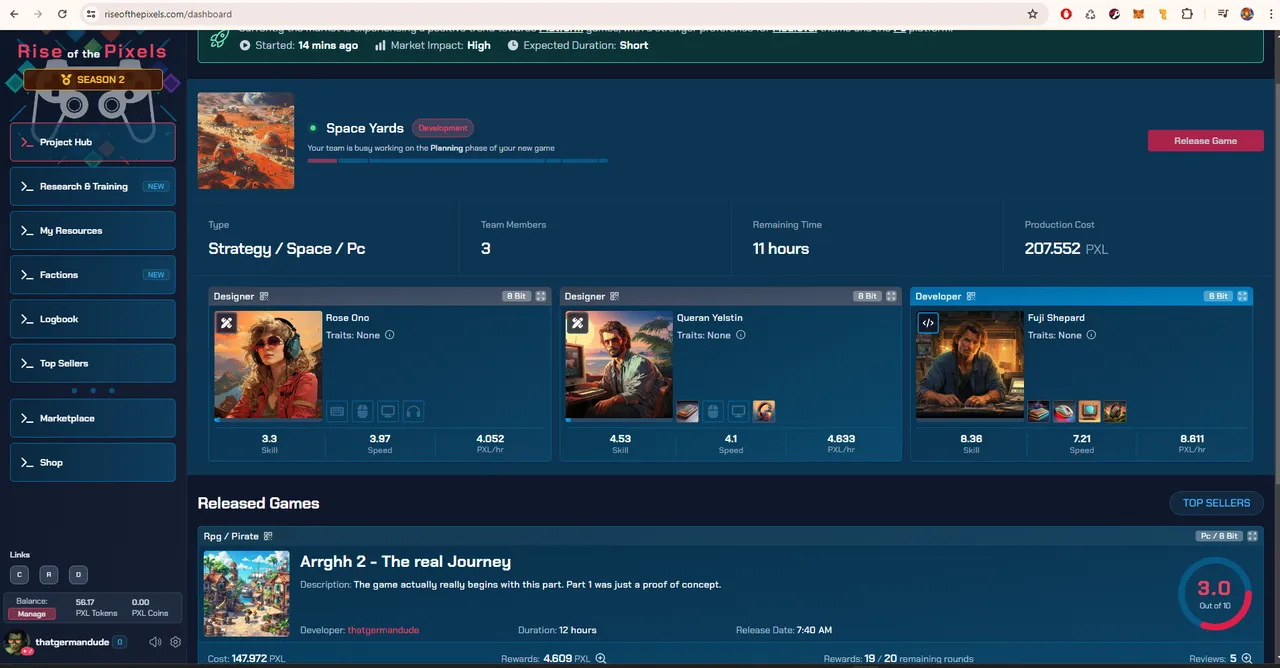The height and width of the screenshot is (668, 1280).
Task: Expand Fuji Shepard's card with the corner icon
Action: pos(1243,296)
